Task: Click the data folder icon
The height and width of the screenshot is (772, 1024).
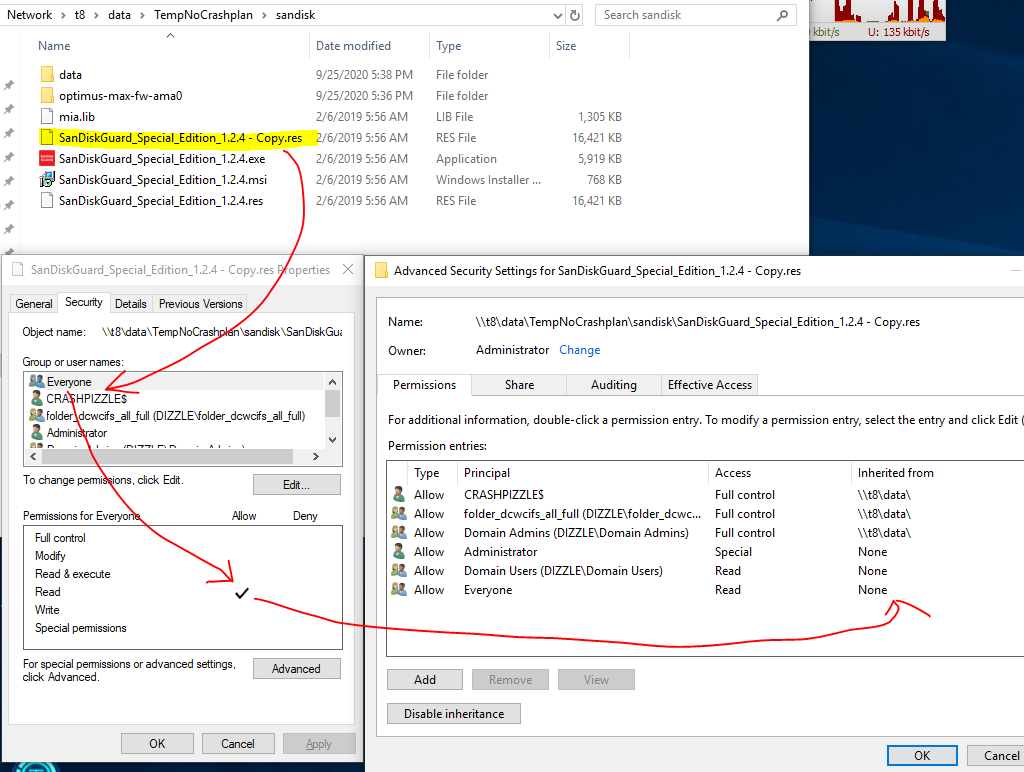Action: point(47,74)
